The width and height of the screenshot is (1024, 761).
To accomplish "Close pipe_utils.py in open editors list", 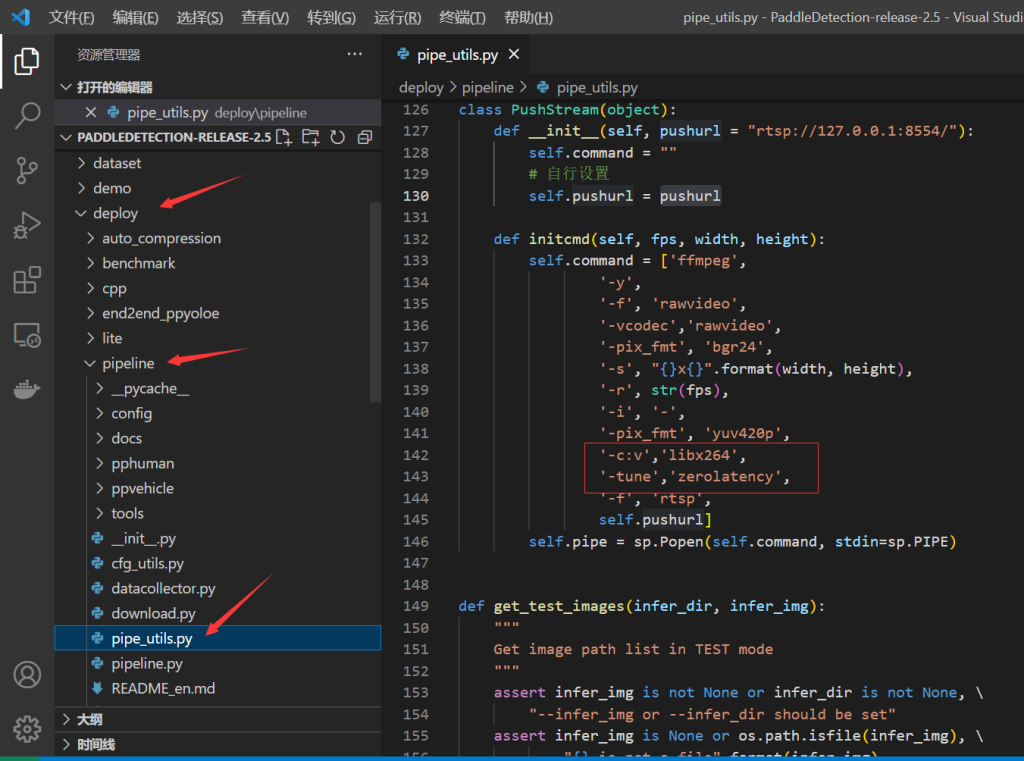I will [91, 113].
